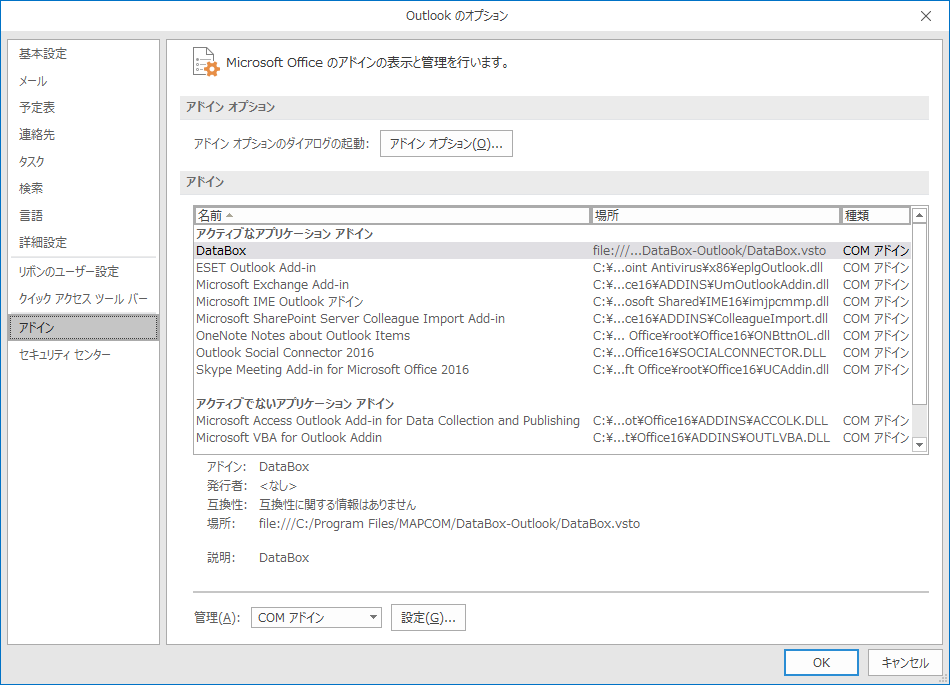Screen dimensions: 950x685
Task: Click the アクティブでないアプリケーション アドイン group header
Action: tap(295, 403)
